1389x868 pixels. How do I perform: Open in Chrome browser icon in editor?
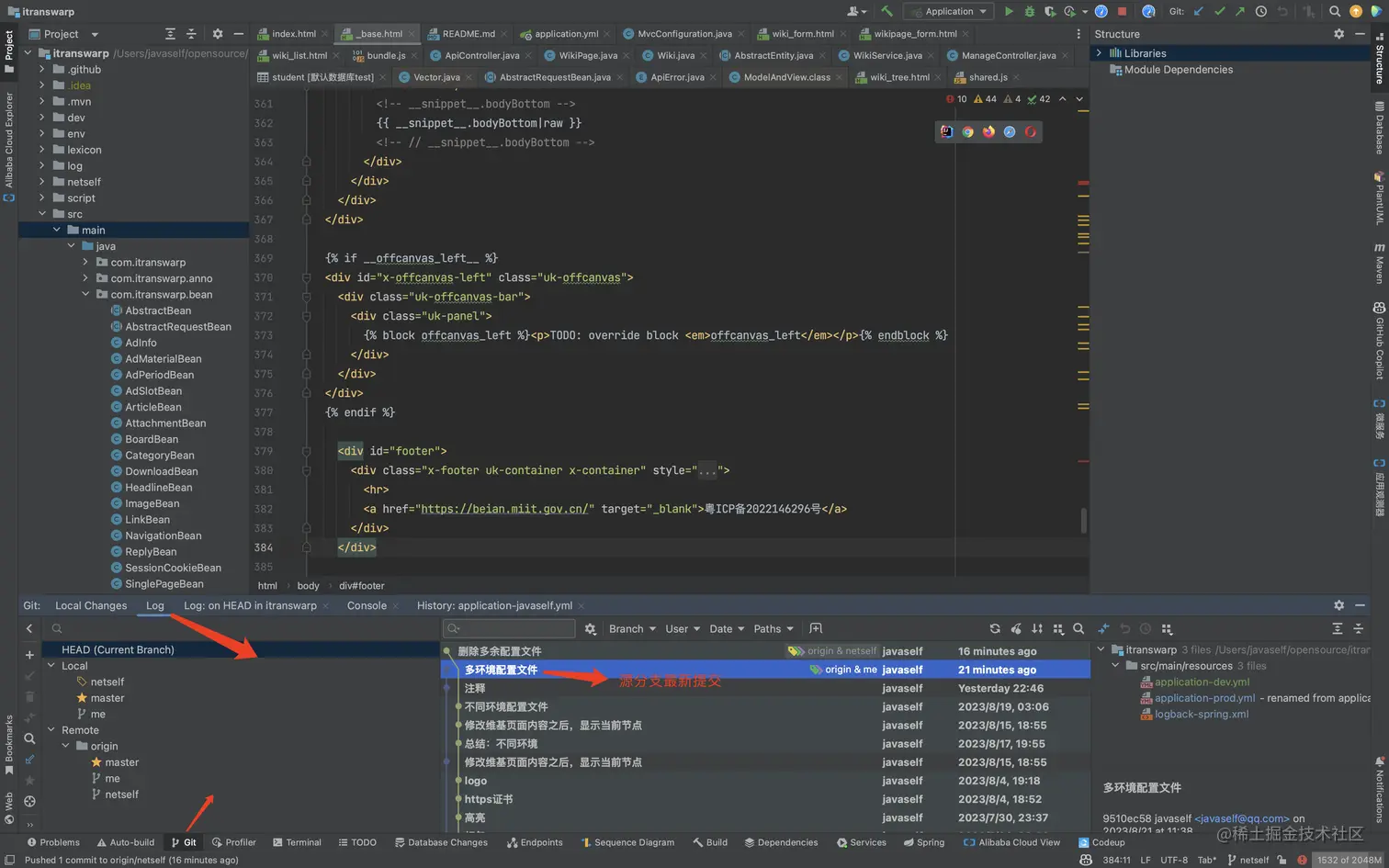[x=967, y=131]
